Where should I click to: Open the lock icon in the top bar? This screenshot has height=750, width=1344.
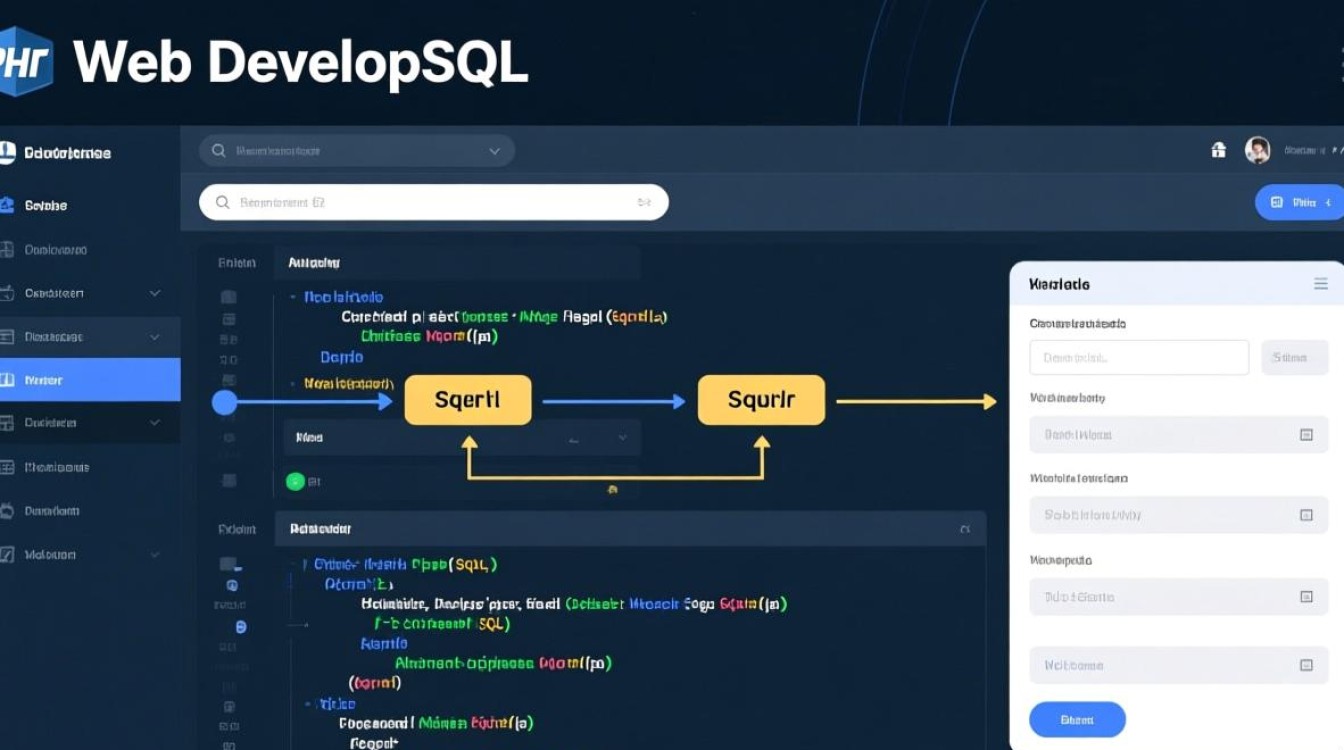[x=1219, y=148]
